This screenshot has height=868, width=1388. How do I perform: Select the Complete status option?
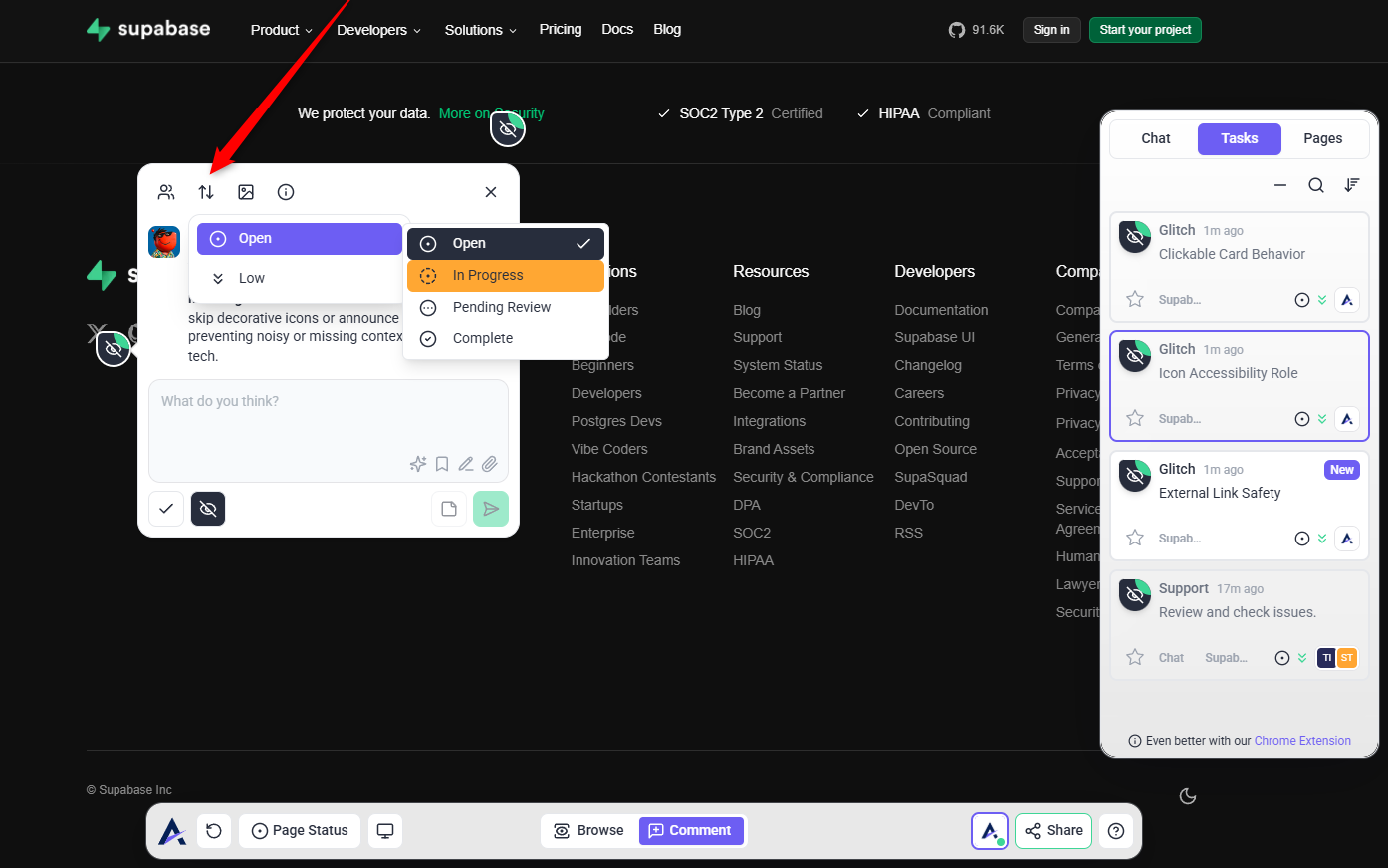(x=483, y=339)
